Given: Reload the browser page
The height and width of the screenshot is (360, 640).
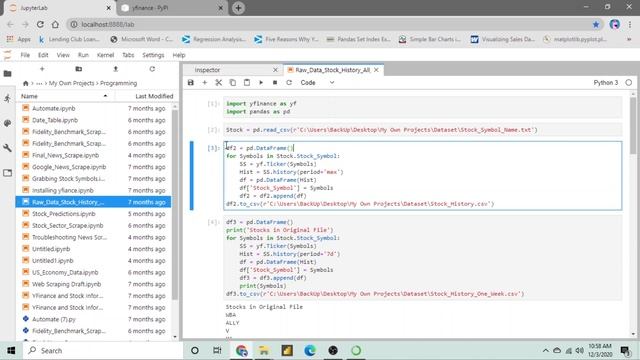Looking at the screenshot, I should pyautogui.click(x=40, y=24).
